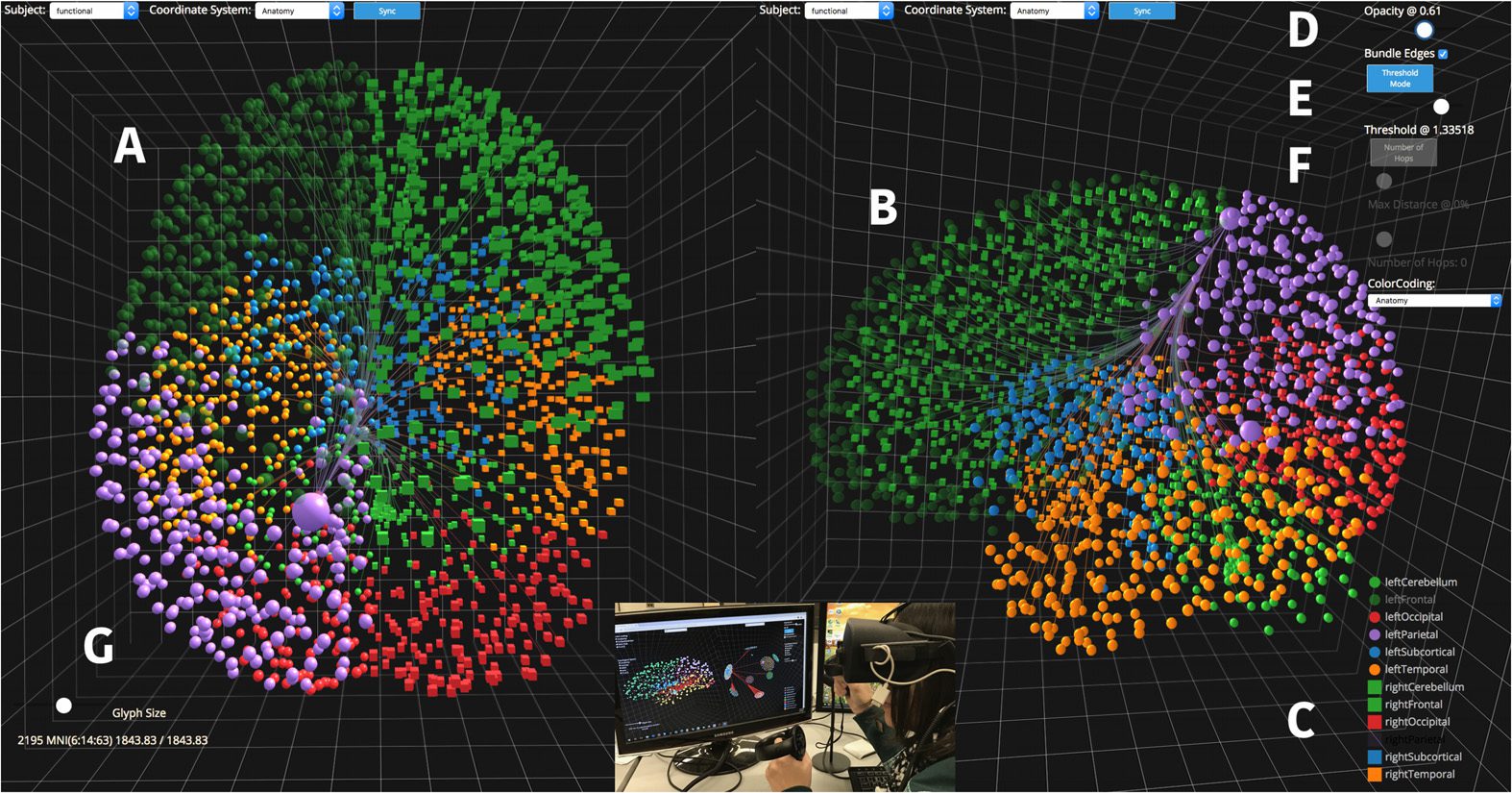Toggle rightCerebellum region in legend

[x=1417, y=687]
